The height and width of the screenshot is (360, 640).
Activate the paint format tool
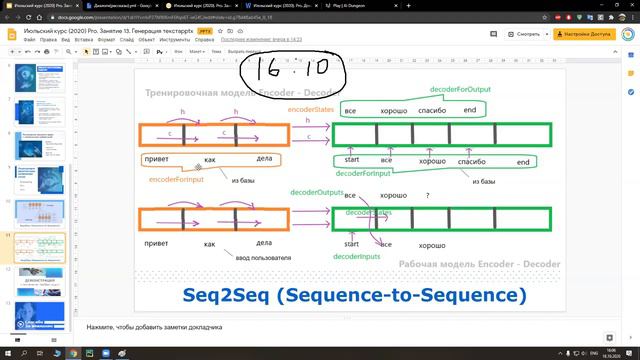tap(56, 52)
